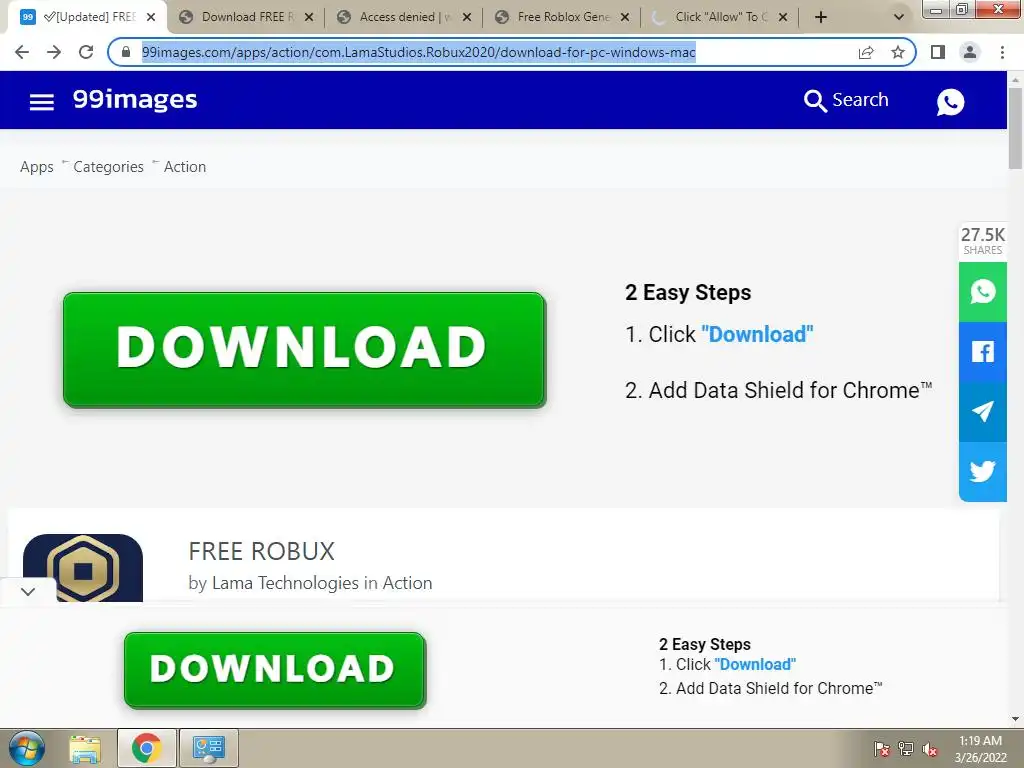Screen dimensions: 1024x768
Task: Click the volume tray icon
Action: 930,749
